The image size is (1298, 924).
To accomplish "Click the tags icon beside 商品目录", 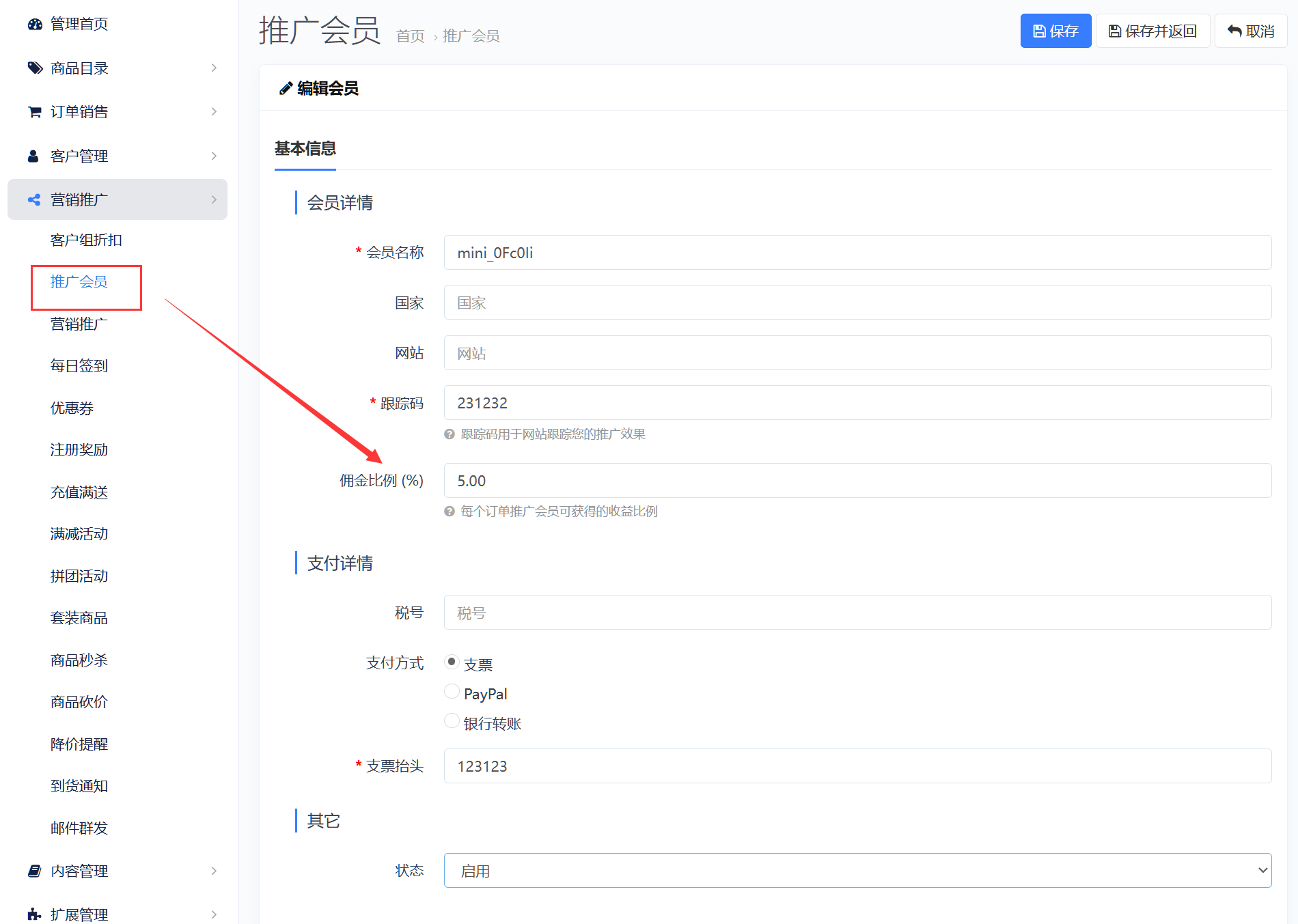I will click(35, 68).
